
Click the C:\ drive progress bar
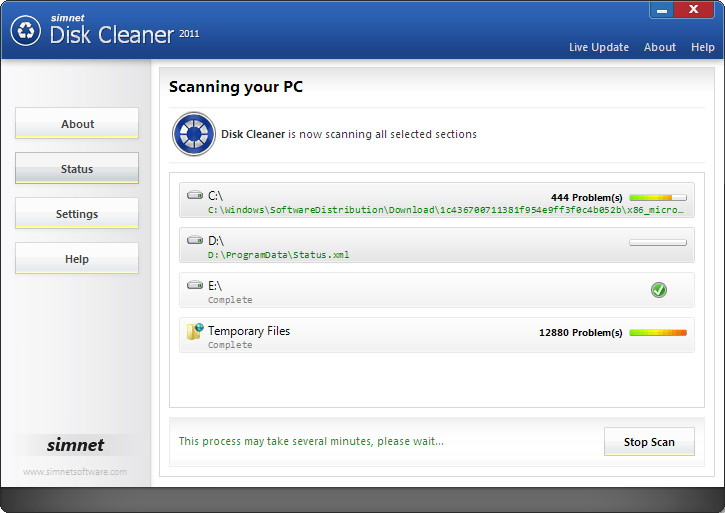[x=657, y=197]
